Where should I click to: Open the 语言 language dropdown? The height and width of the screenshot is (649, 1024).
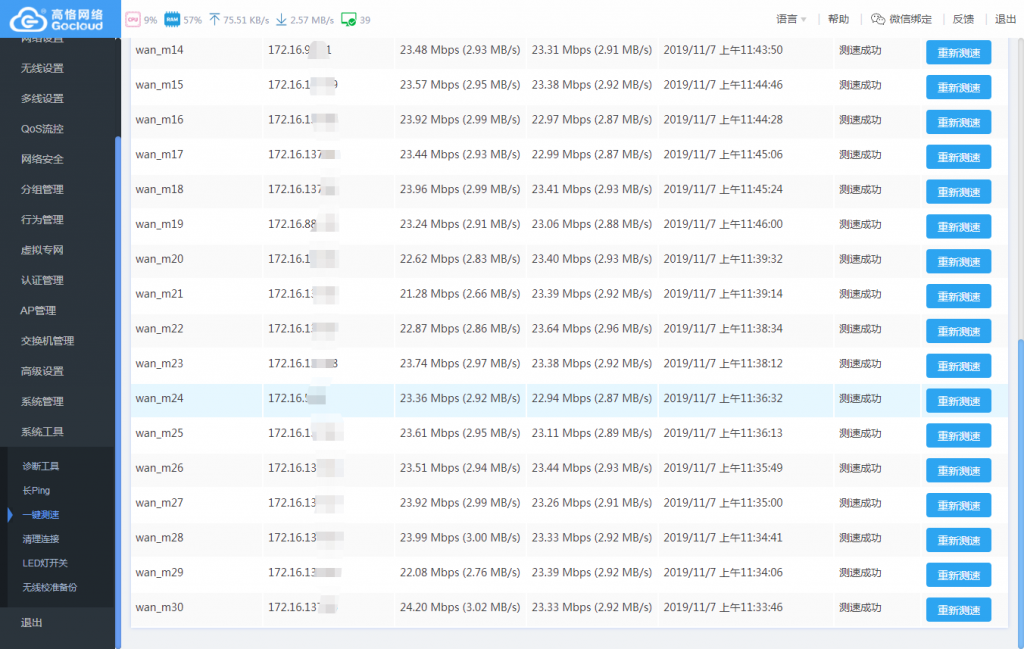[x=791, y=19]
